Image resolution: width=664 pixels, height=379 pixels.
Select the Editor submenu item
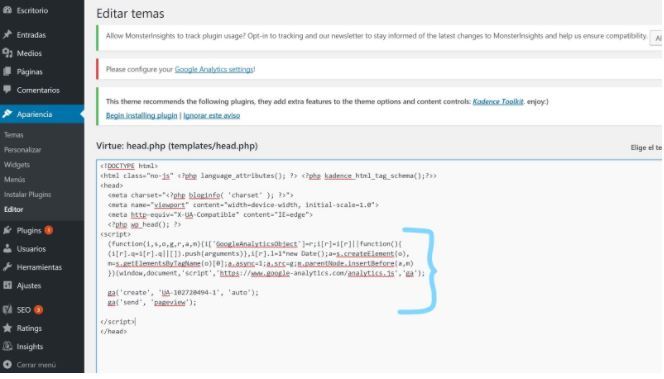pos(14,209)
